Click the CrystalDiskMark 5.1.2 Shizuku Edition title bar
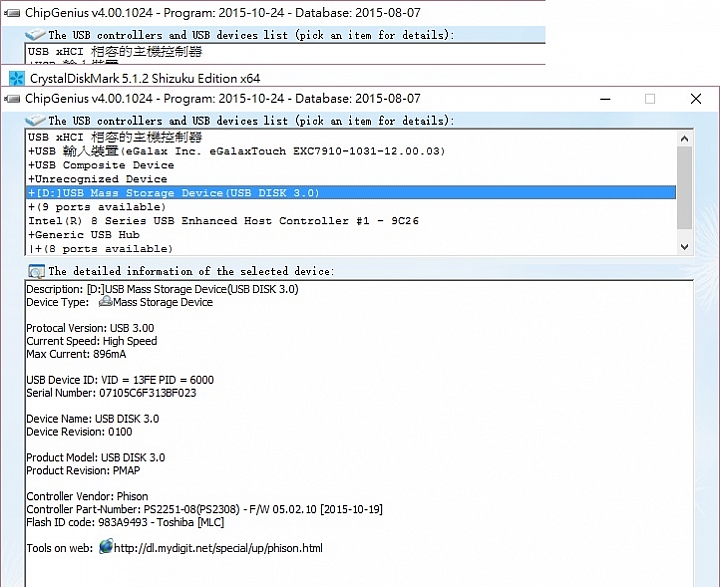The height and width of the screenshot is (587, 720). (145, 79)
